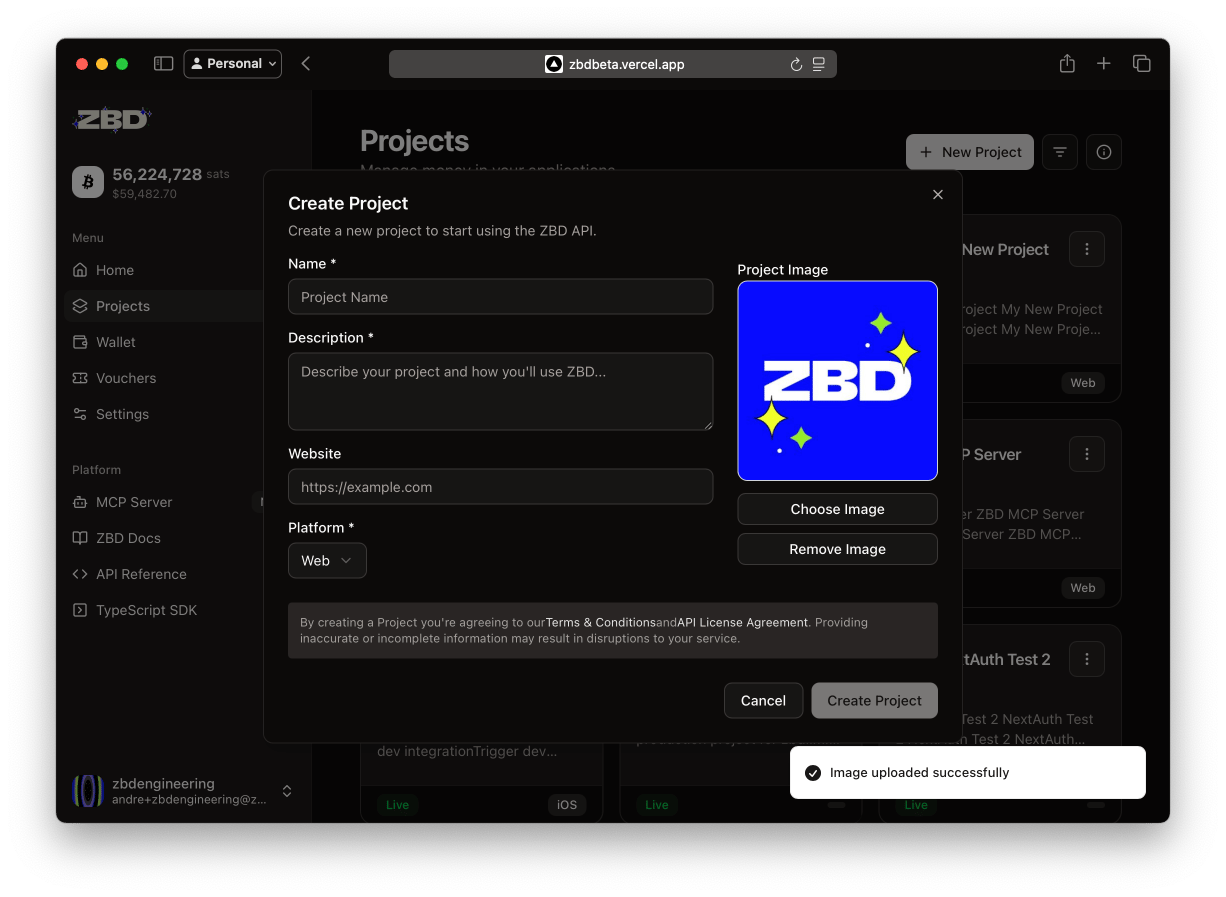The image size is (1226, 897).
Task: Open Wallet from the sidebar
Action: [x=166, y=342]
